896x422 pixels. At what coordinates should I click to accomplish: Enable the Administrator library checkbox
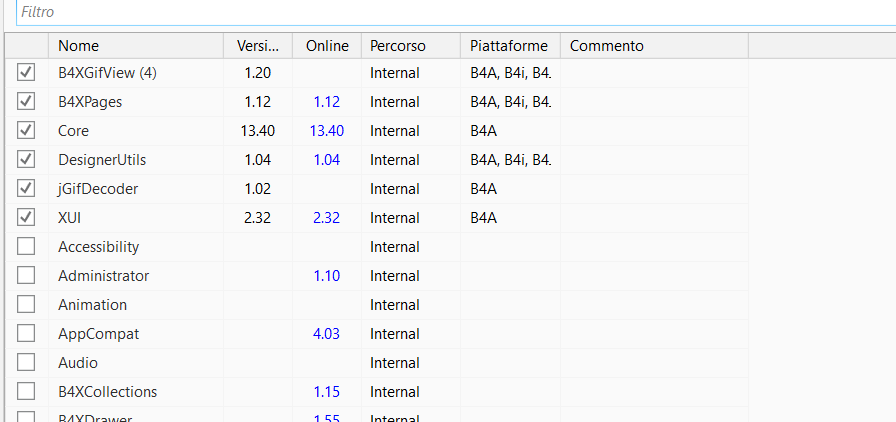26,276
